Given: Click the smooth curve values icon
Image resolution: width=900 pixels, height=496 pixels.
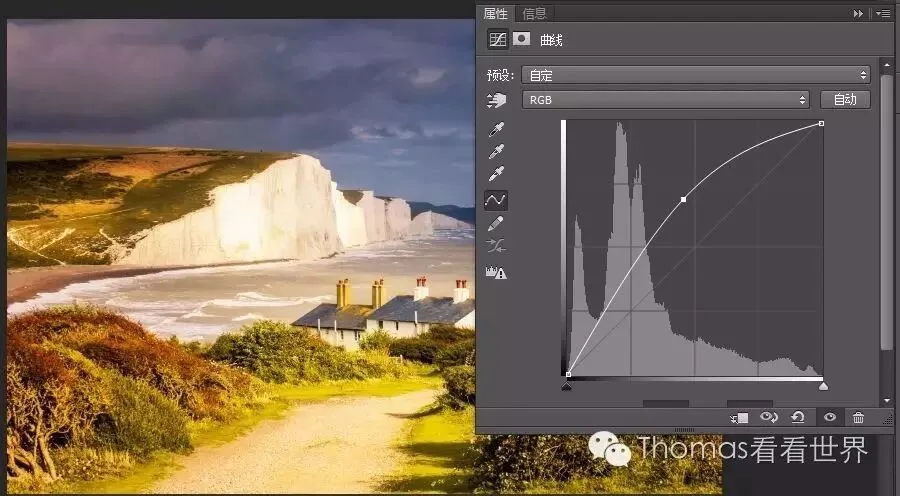Looking at the screenshot, I should [x=495, y=246].
